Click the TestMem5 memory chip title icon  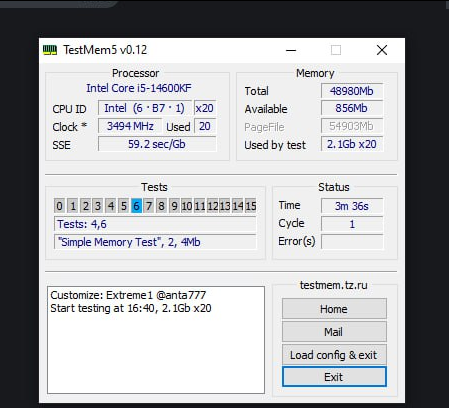tap(50, 50)
